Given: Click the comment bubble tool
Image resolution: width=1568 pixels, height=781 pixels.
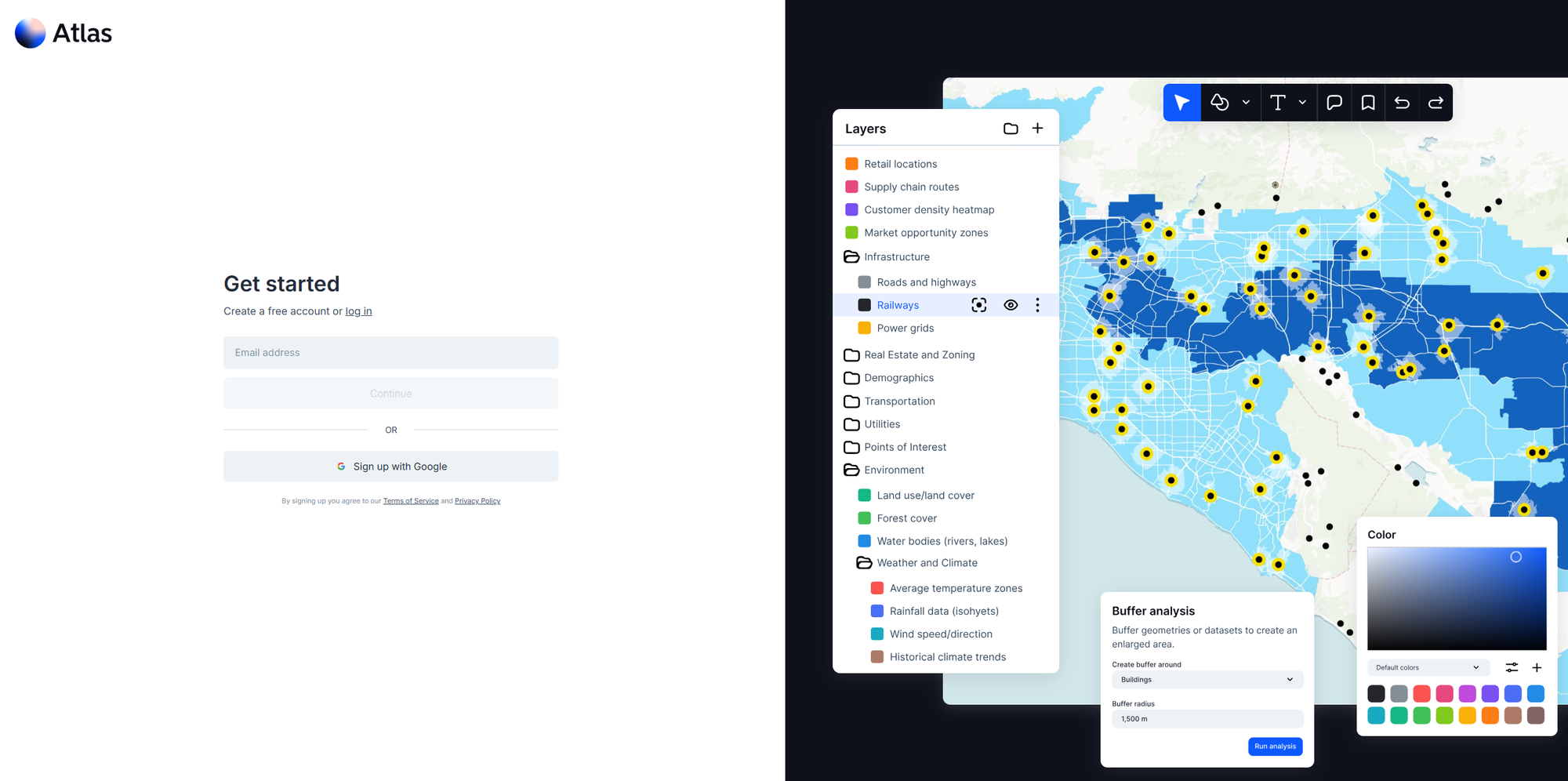Looking at the screenshot, I should 1334,103.
